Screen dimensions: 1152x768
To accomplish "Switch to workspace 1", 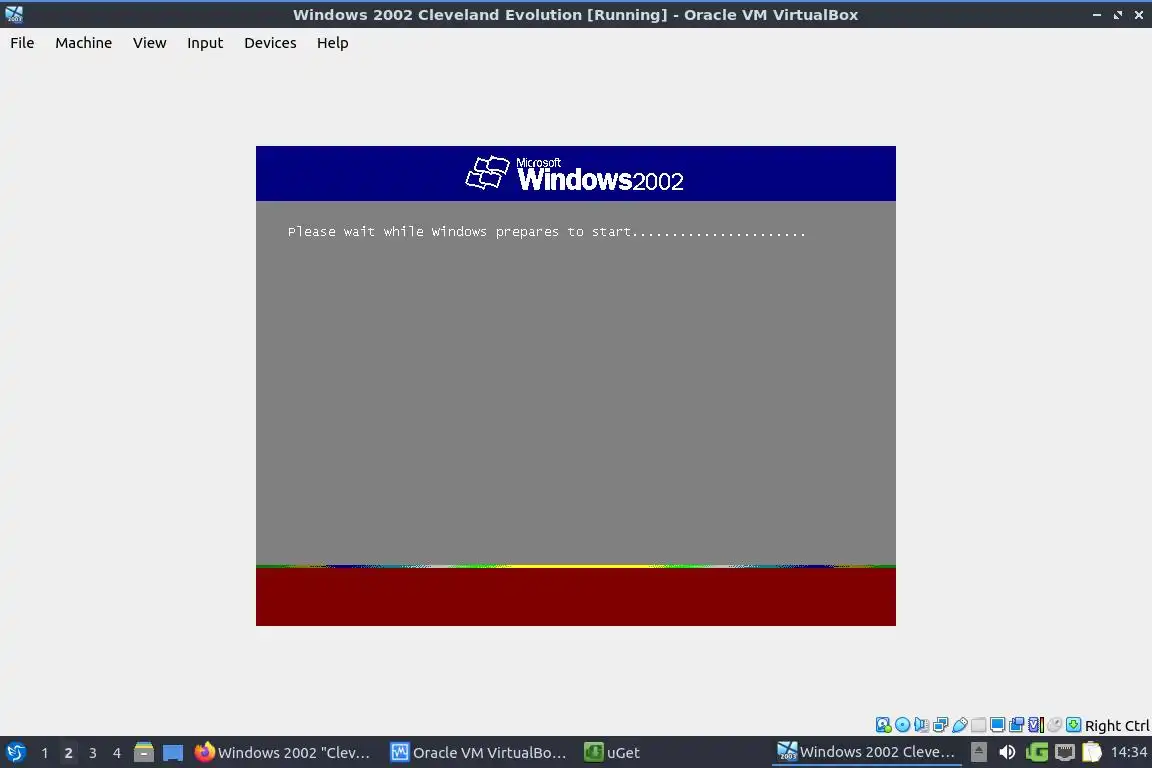I will 45,753.
